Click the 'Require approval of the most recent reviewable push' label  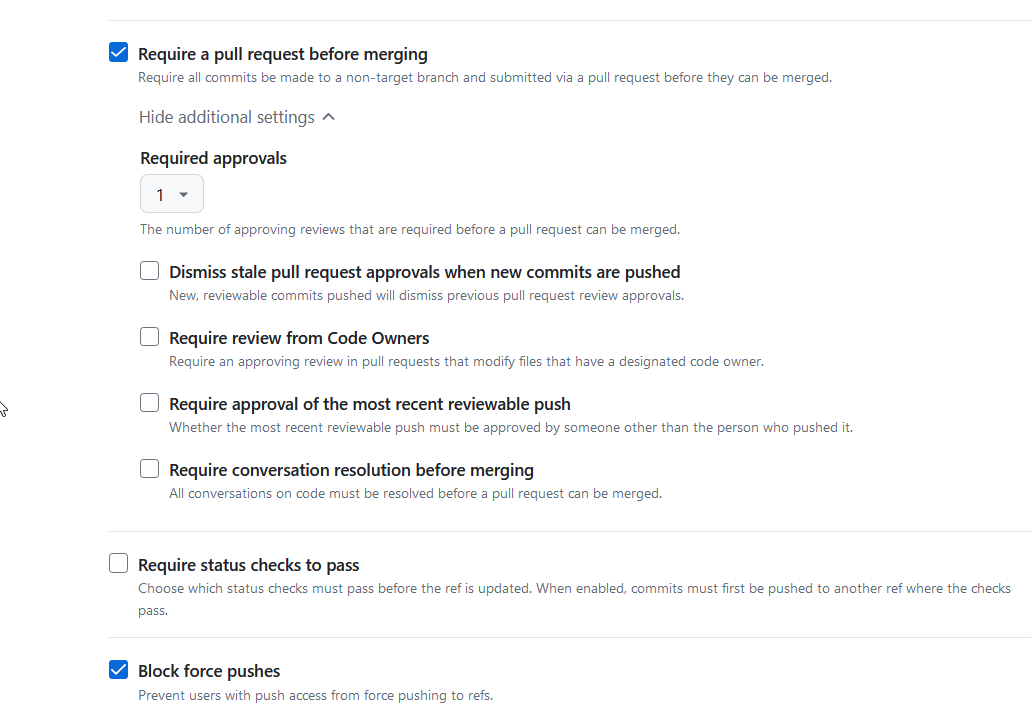point(370,404)
